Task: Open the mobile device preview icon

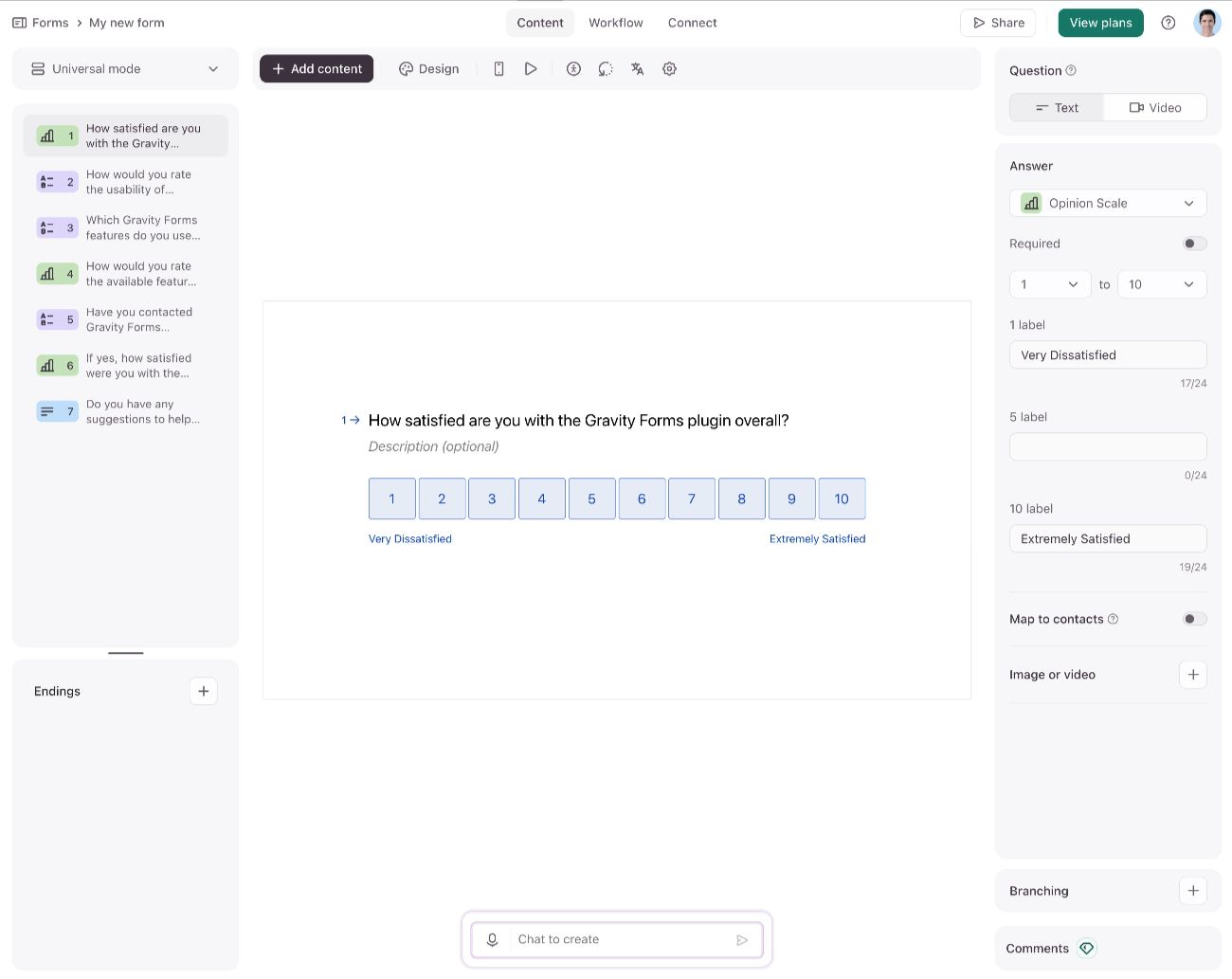Action: click(498, 68)
